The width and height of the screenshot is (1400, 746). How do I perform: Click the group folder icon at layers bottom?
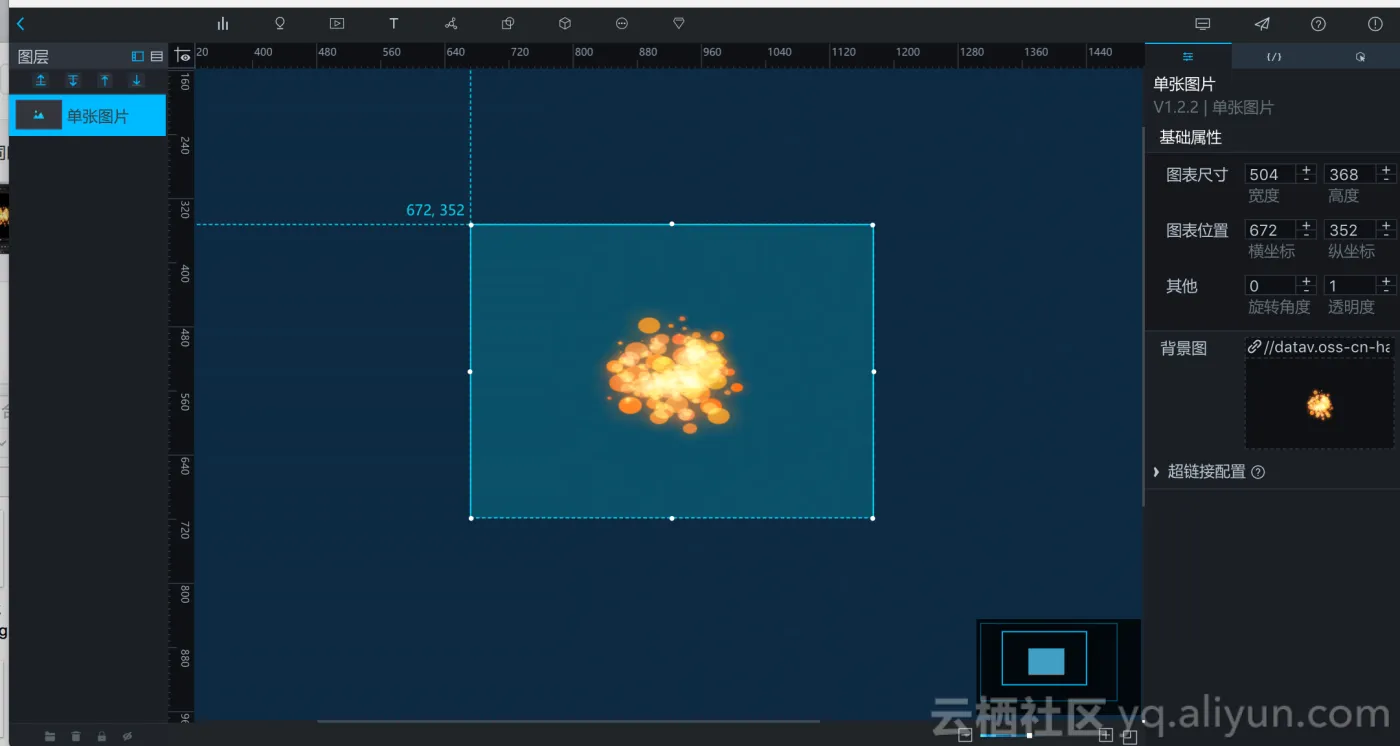click(x=50, y=736)
